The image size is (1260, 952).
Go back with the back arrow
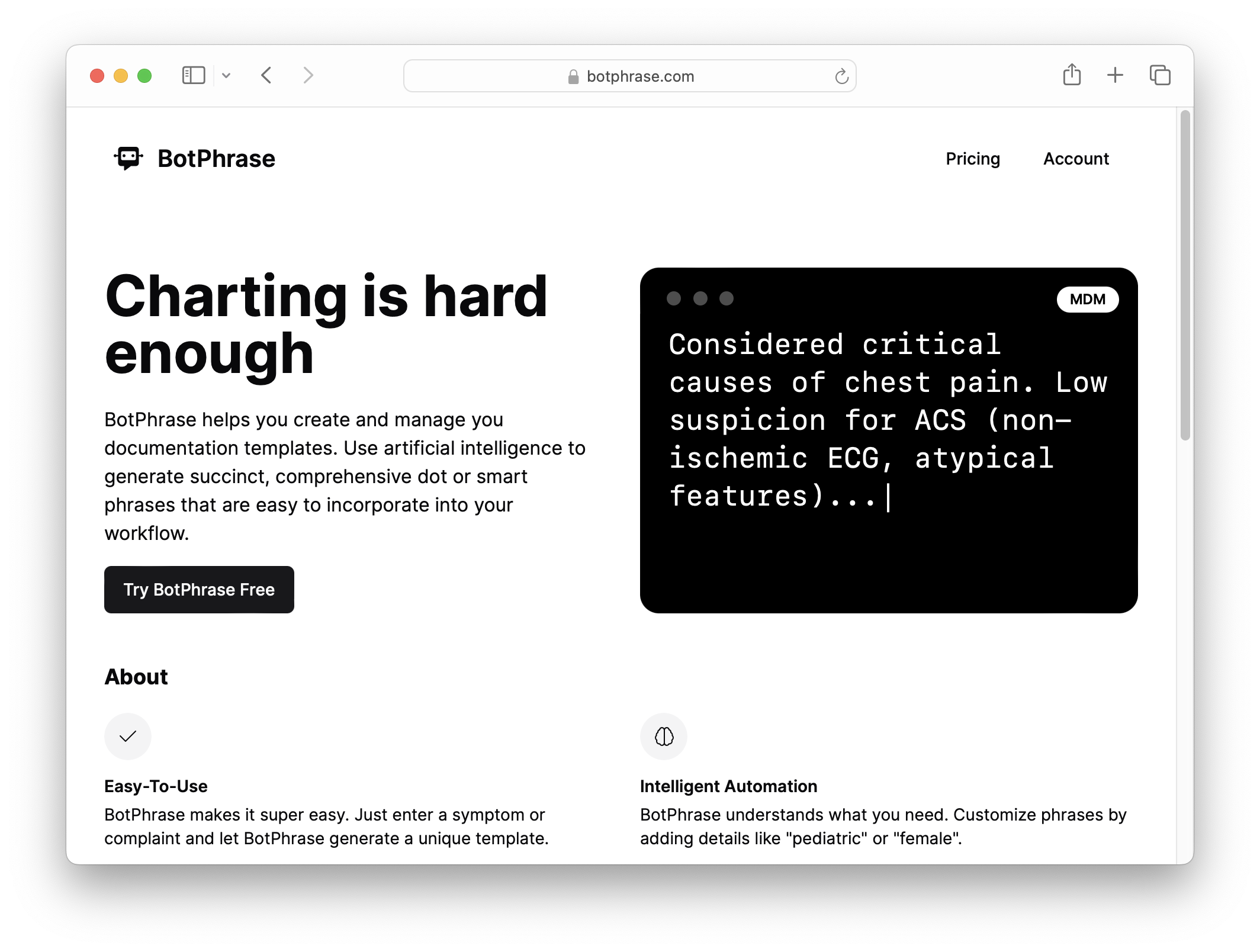[266, 75]
